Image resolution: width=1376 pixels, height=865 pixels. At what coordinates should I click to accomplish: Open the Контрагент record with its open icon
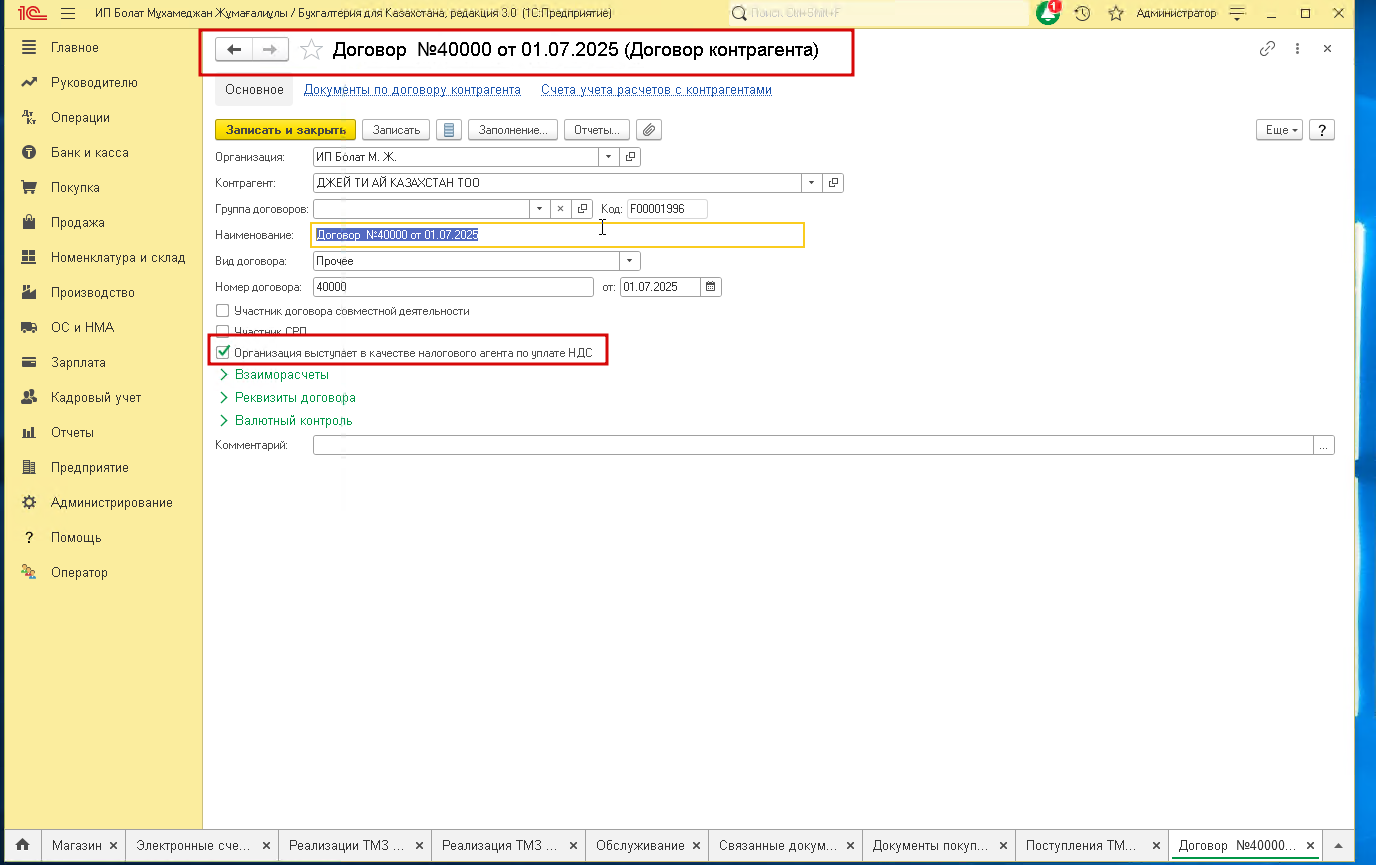click(x=833, y=183)
